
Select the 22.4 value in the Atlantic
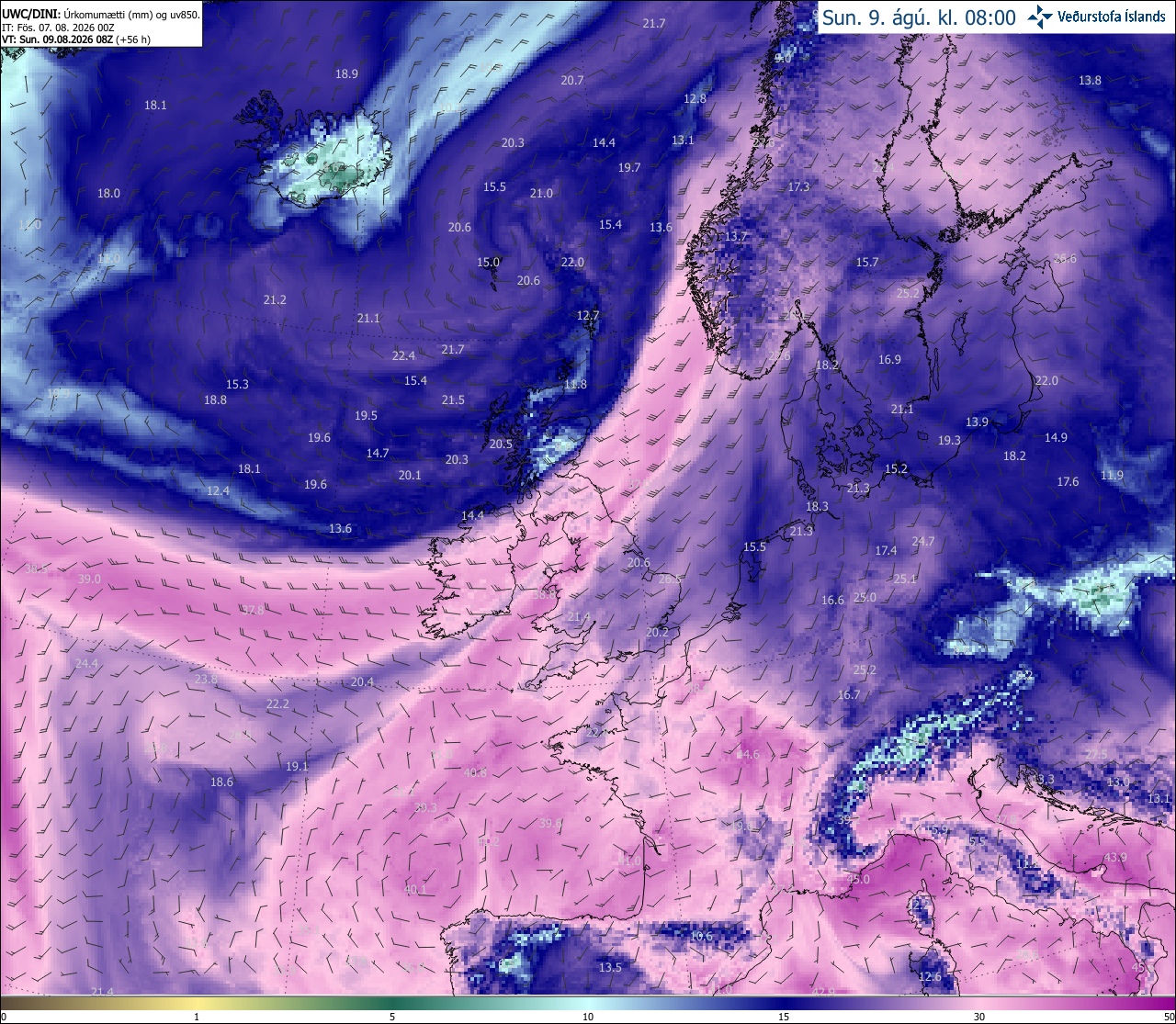point(403,356)
